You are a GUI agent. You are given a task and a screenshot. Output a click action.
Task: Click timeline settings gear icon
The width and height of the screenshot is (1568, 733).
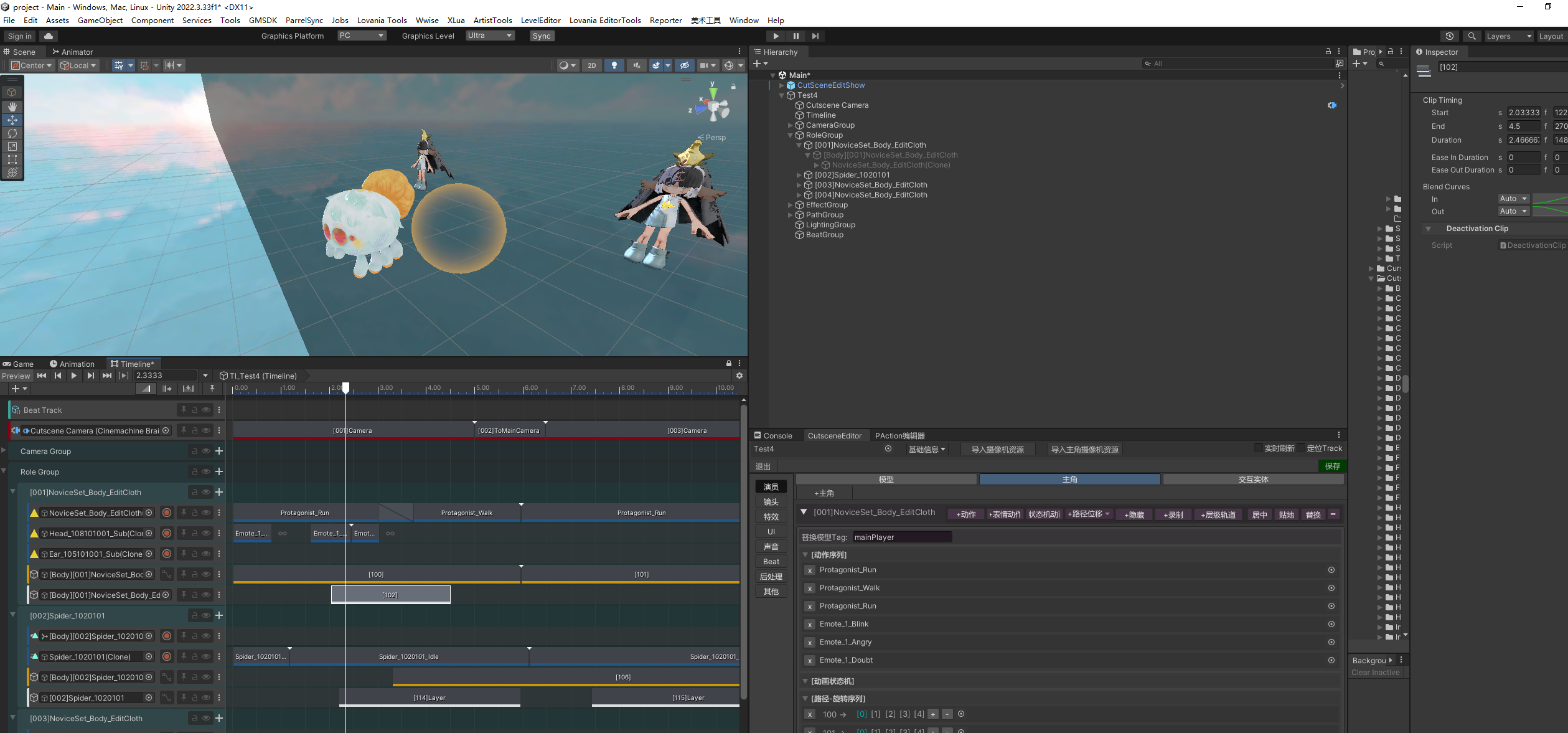click(x=739, y=376)
